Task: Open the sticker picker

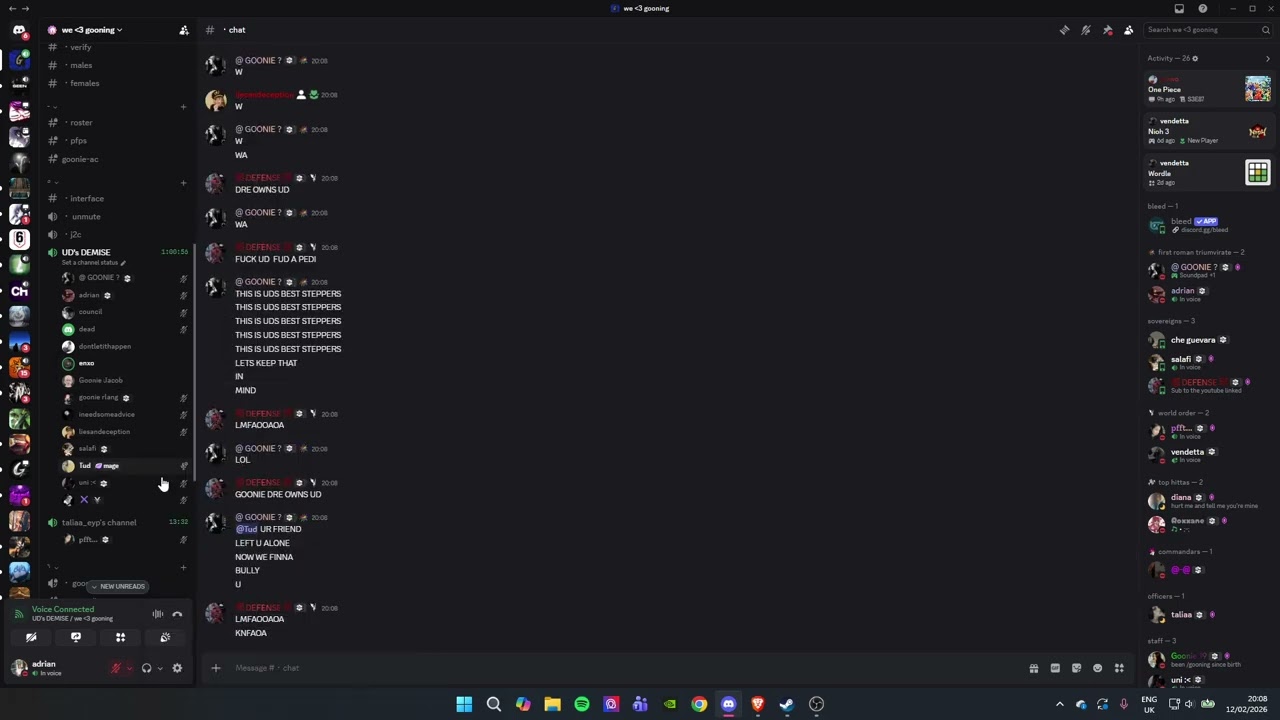Action: coord(1076,668)
